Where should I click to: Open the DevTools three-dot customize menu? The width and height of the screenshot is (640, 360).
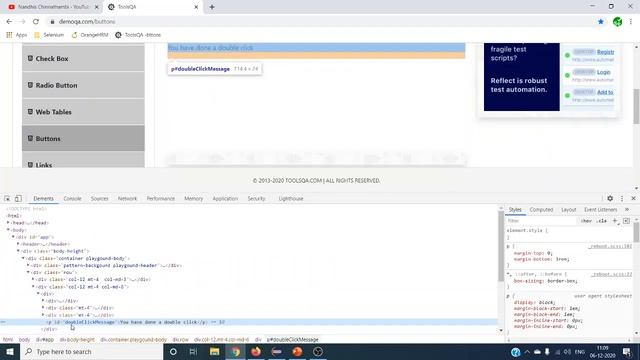[x=622, y=198]
